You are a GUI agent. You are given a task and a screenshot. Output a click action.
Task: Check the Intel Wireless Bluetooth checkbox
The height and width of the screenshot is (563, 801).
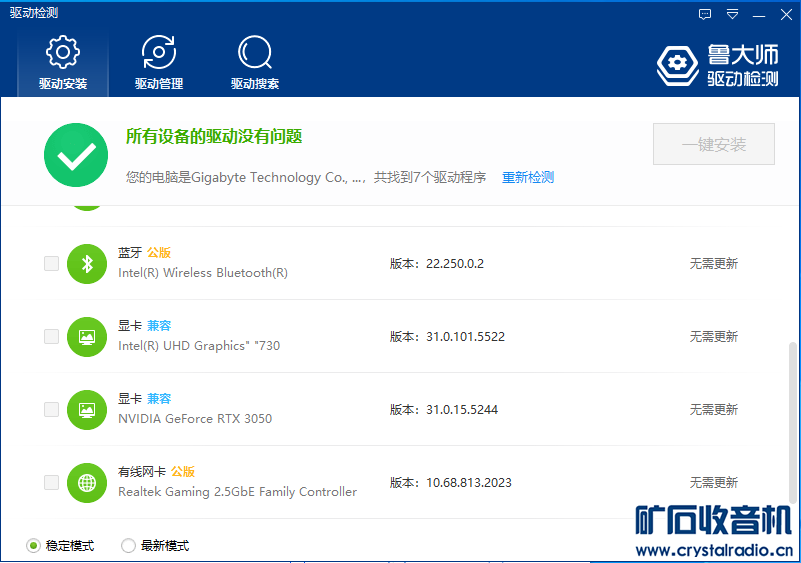point(52,264)
